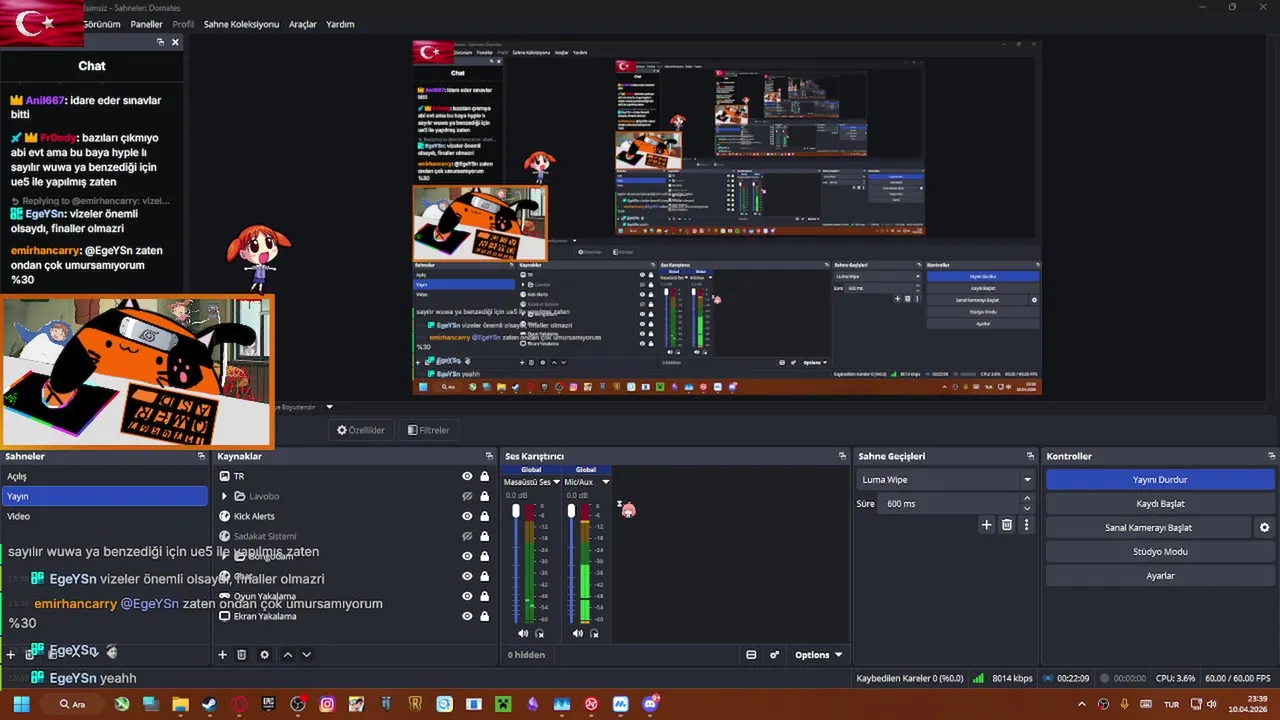Add a new scene with the plus icon

click(11, 655)
